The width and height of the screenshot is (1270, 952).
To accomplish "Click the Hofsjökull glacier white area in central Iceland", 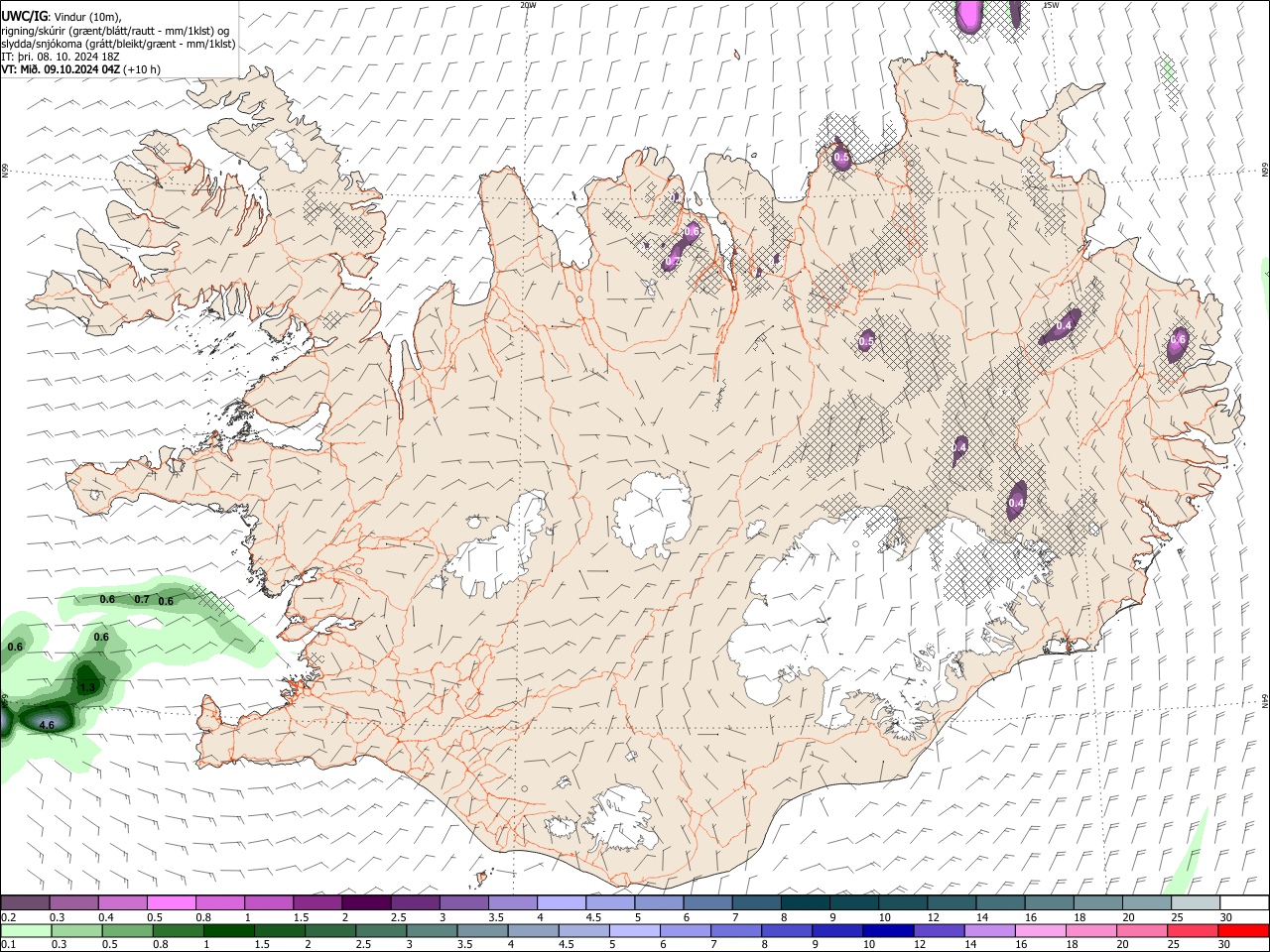I will point(652,514).
